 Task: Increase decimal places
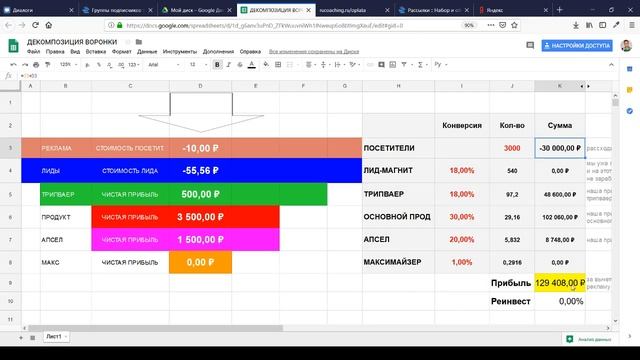click(121, 64)
